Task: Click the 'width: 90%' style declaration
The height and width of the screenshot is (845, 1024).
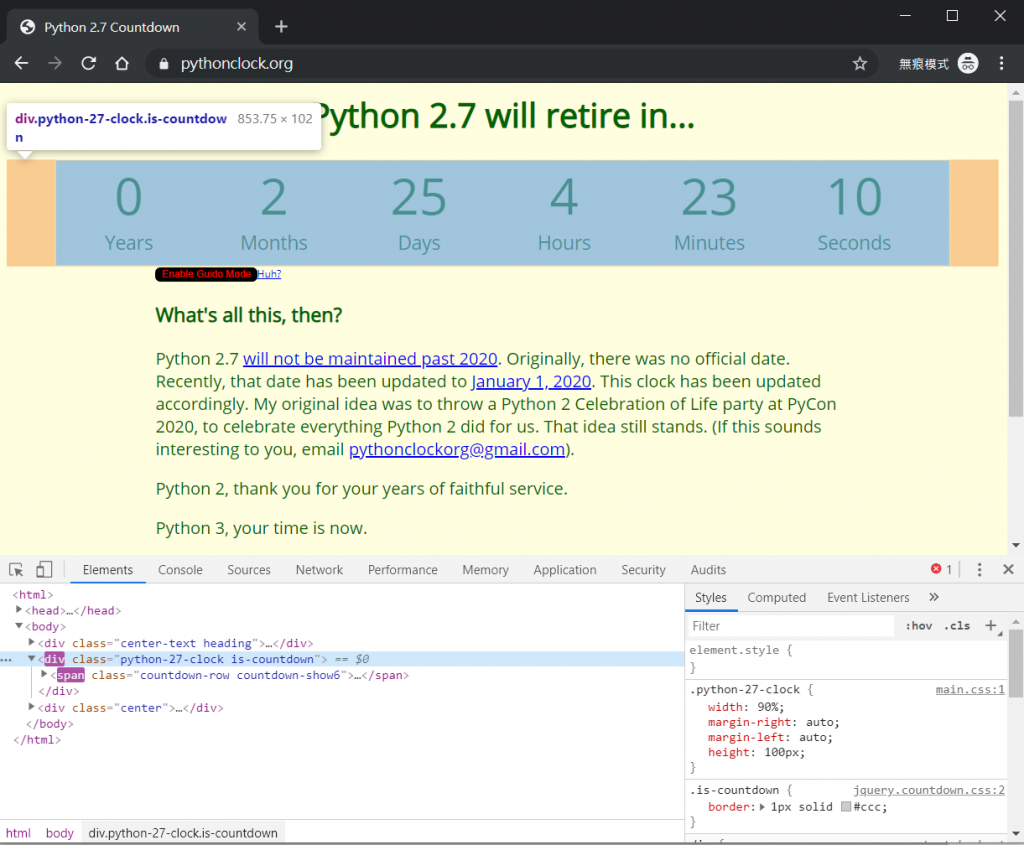Action: coord(746,707)
